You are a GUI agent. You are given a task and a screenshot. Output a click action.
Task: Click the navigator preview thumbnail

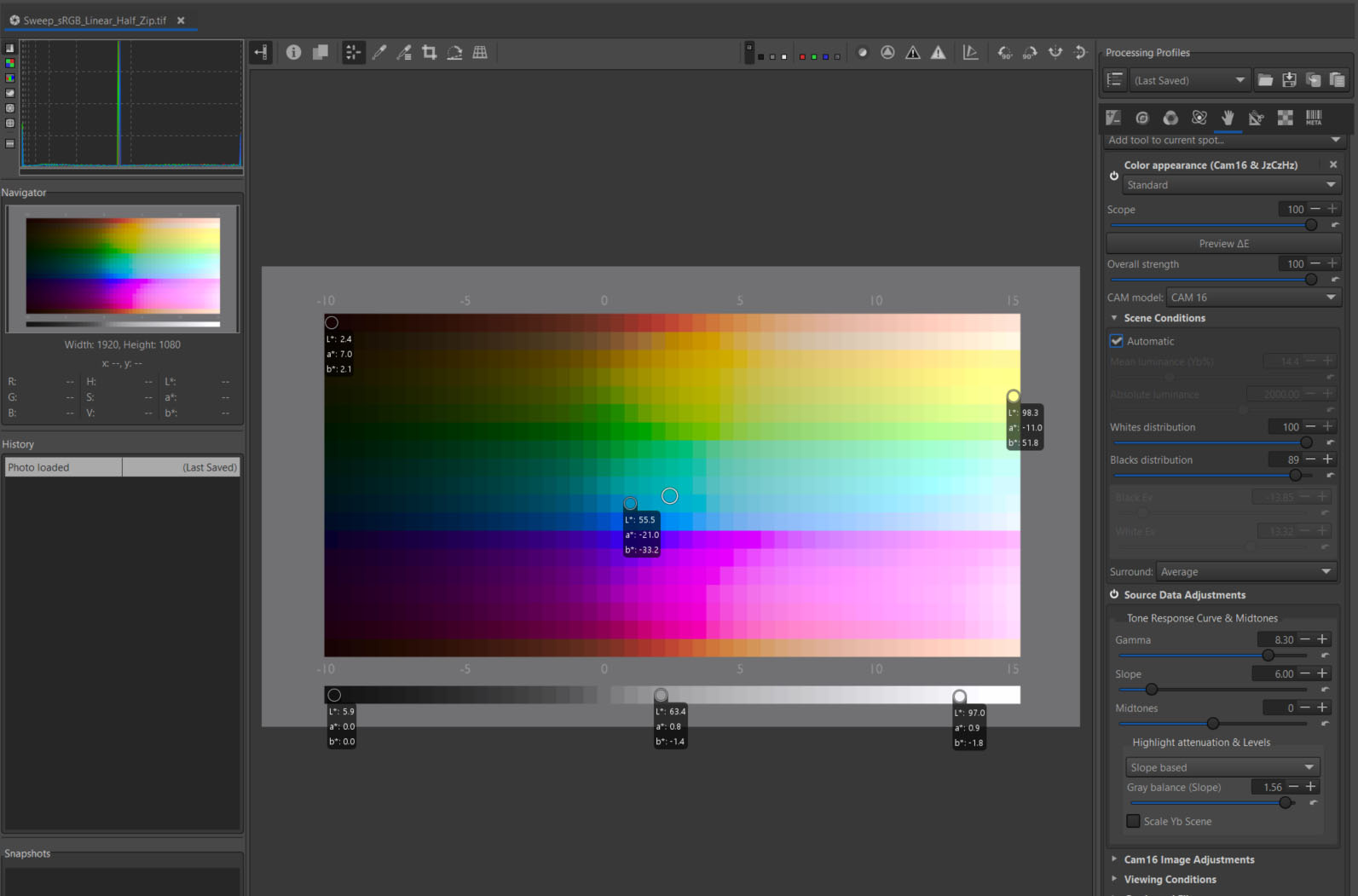tap(123, 267)
